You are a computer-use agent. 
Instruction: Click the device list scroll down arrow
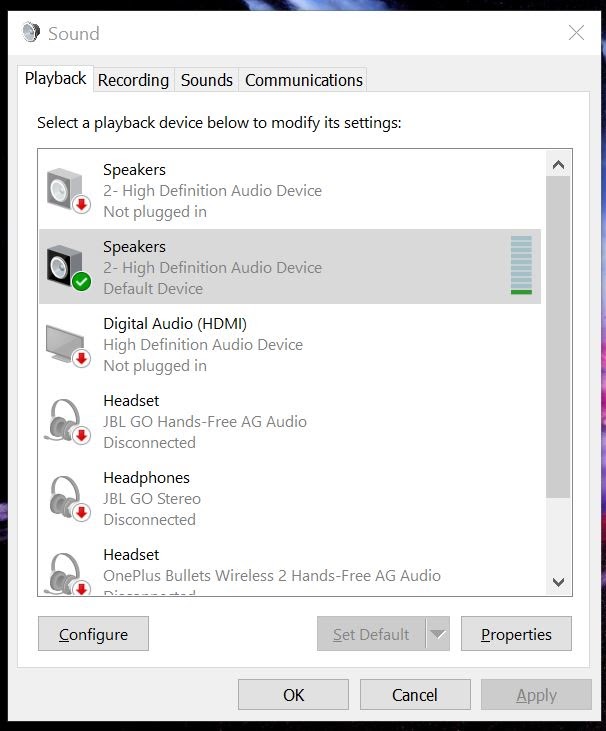[x=558, y=582]
